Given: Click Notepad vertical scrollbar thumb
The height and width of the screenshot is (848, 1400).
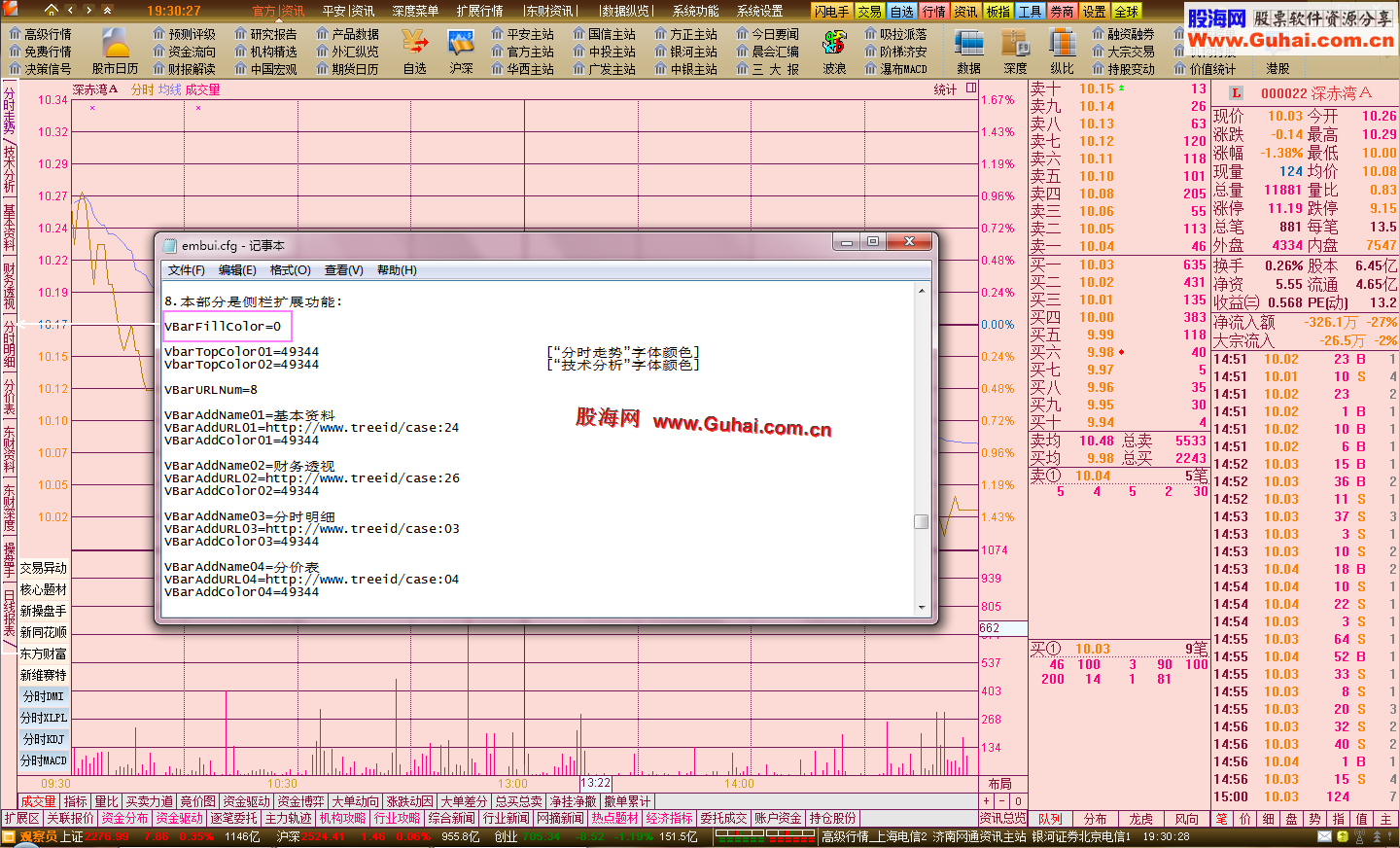Looking at the screenshot, I should (x=922, y=521).
